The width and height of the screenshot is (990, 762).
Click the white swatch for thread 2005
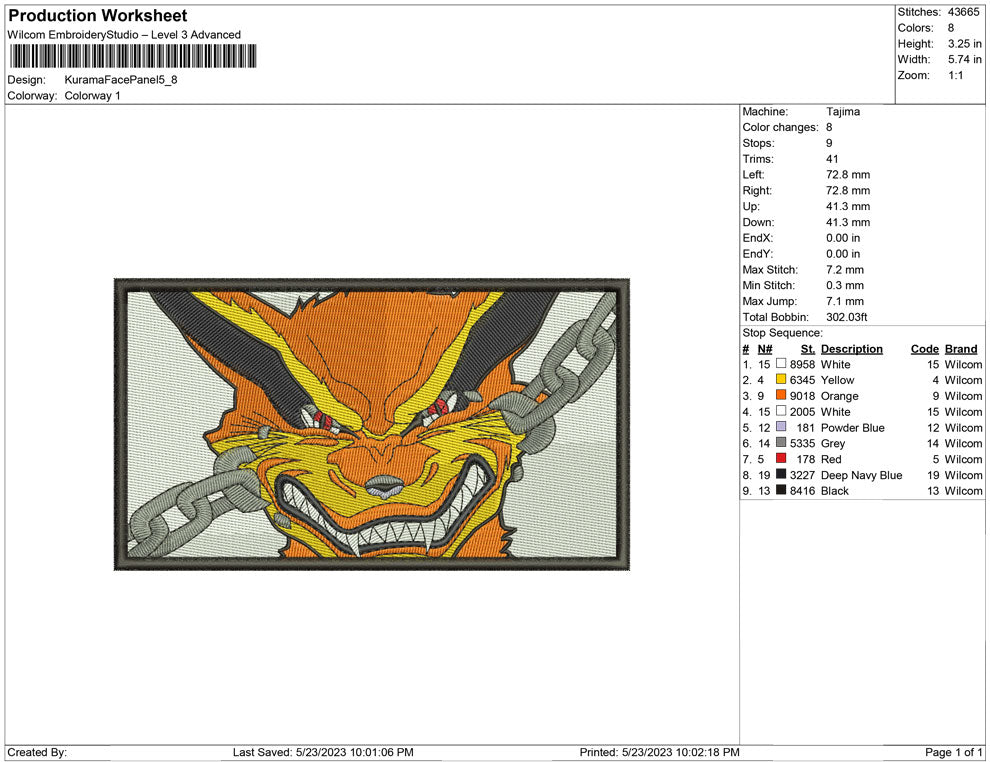[x=781, y=411]
